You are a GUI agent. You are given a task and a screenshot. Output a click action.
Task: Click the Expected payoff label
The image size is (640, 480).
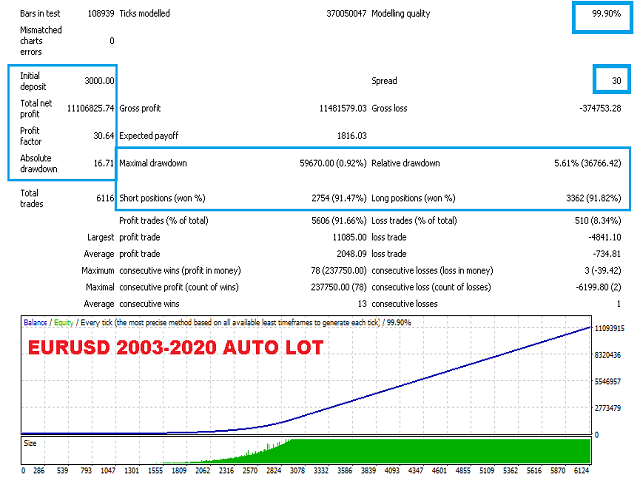[149, 136]
